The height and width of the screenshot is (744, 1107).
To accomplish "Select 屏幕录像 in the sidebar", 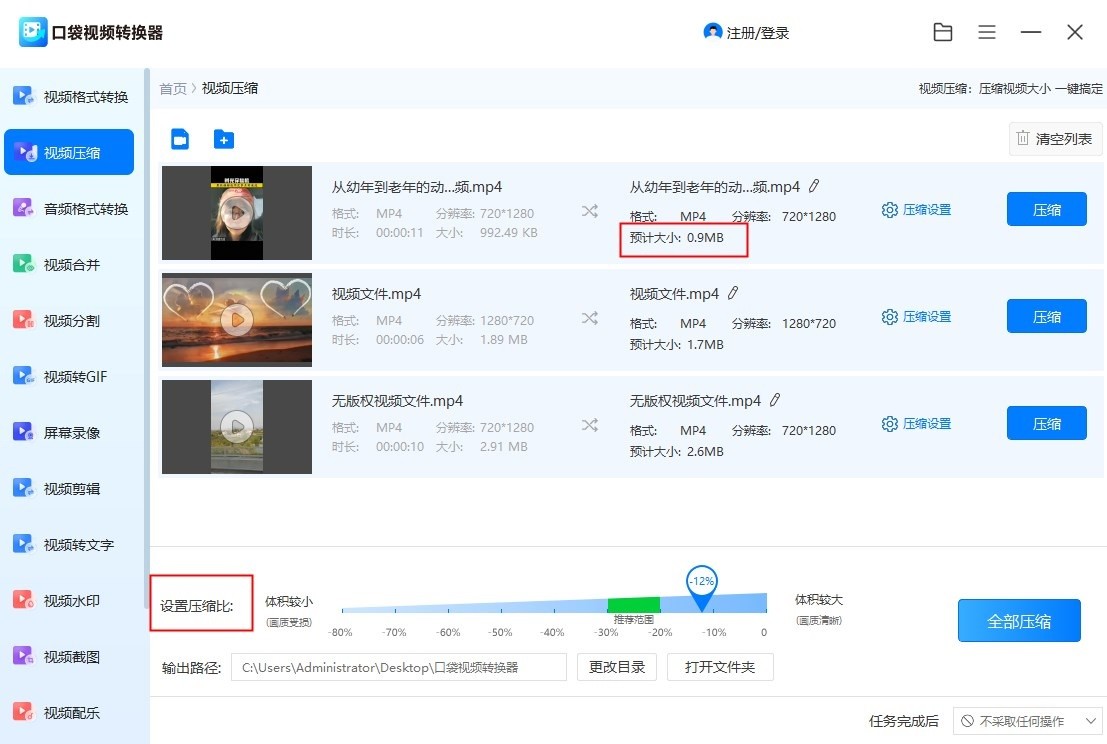I will pos(72,433).
